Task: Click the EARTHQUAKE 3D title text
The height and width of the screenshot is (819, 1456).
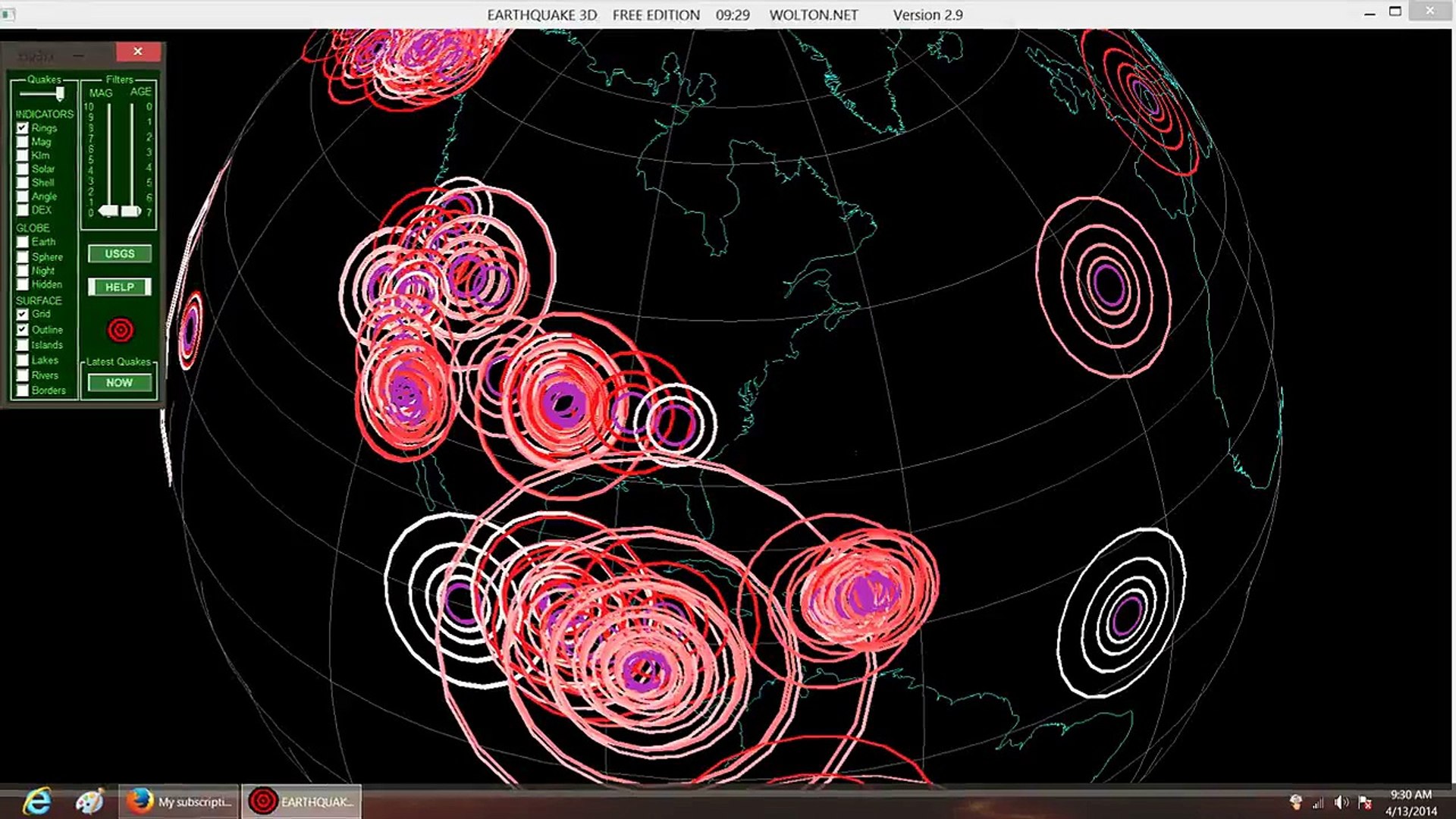Action: (x=542, y=15)
